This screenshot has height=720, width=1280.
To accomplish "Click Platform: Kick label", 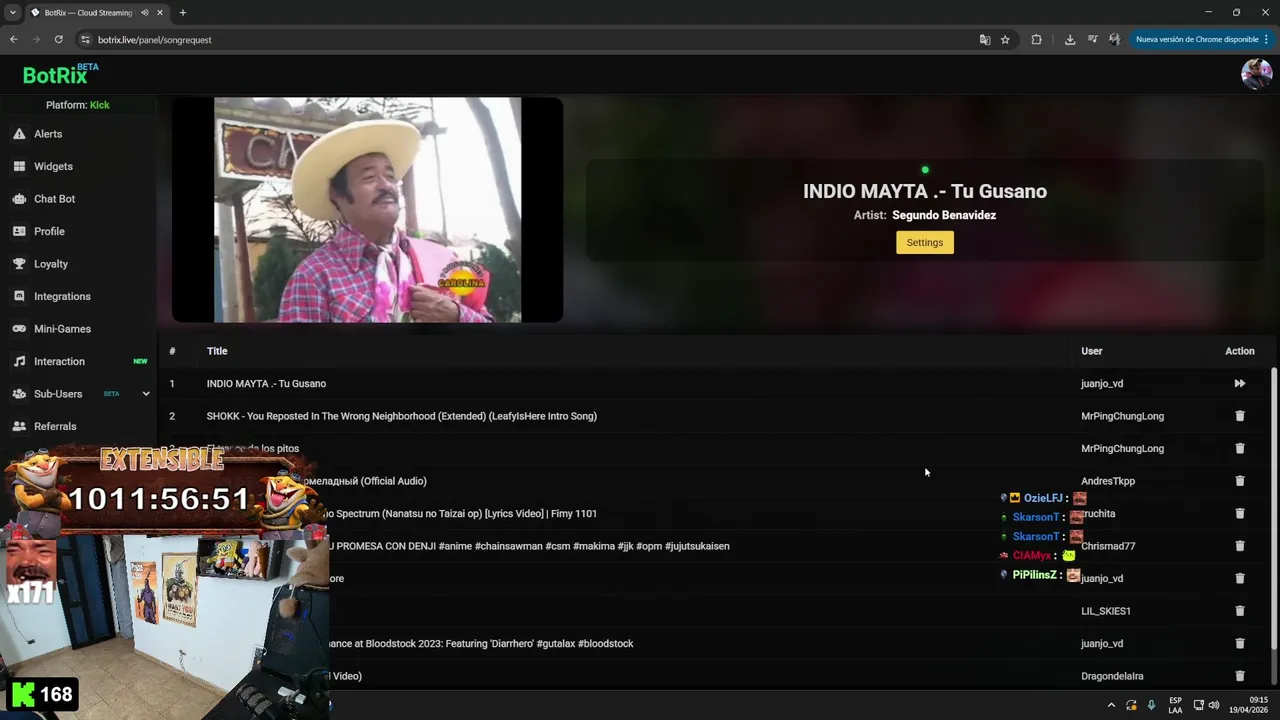I will pyautogui.click(x=78, y=105).
